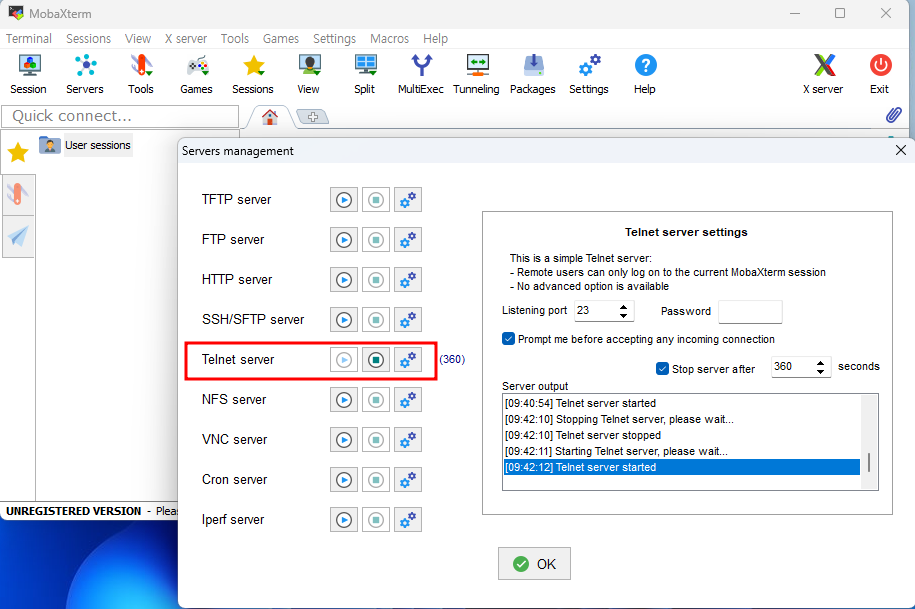The image size is (915, 609).
Task: Start the VNC server
Action: (343, 439)
